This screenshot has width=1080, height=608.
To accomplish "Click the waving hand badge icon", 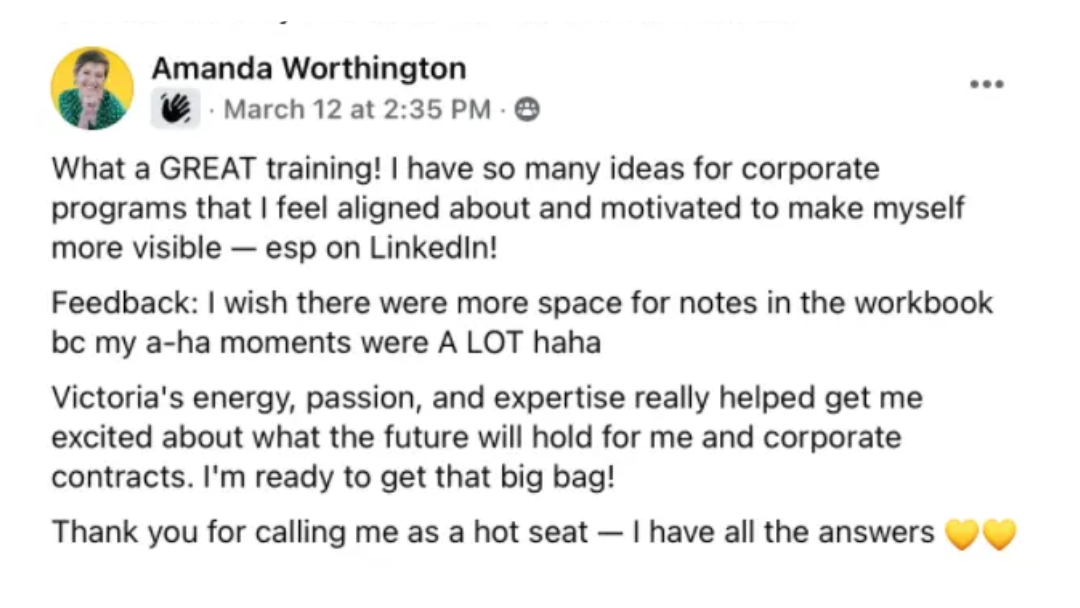I will point(175,109).
